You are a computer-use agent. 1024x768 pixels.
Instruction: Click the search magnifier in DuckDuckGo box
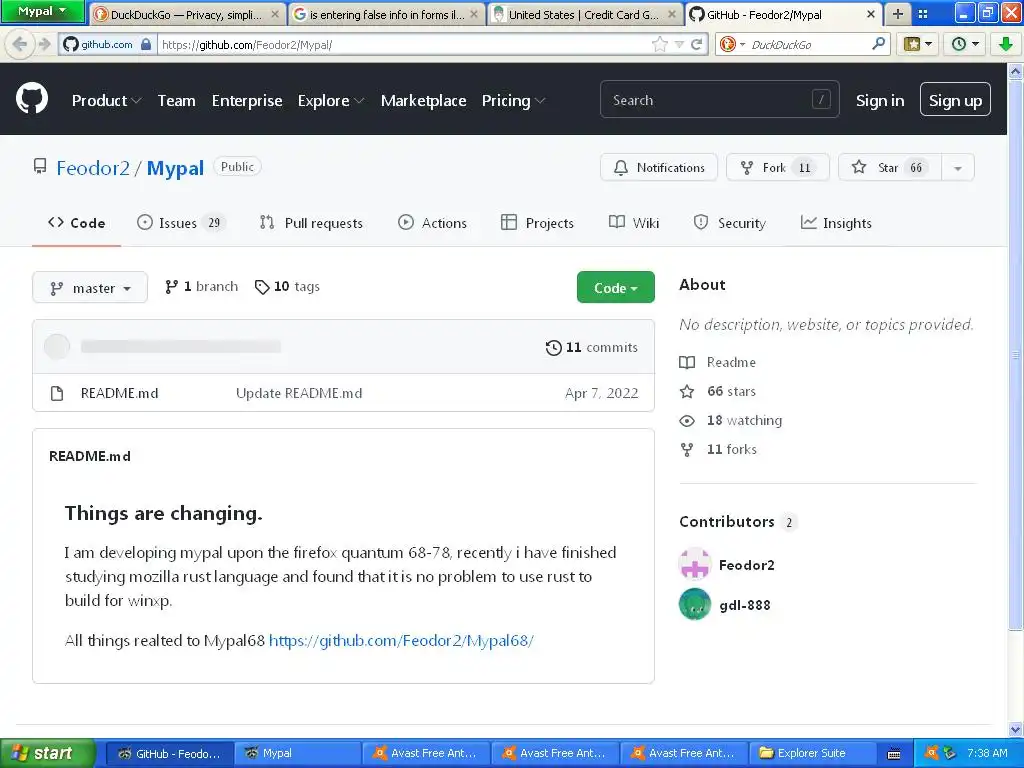point(878,44)
